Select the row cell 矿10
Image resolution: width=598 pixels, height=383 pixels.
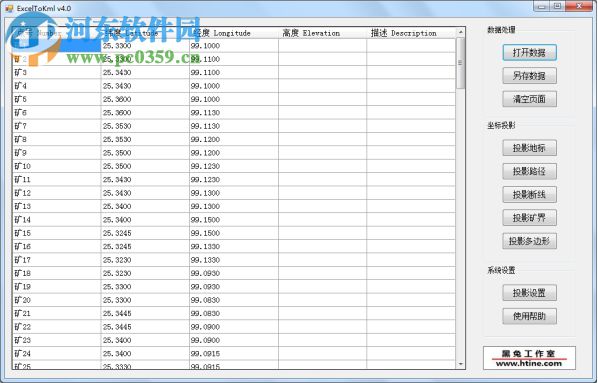click(x=57, y=166)
